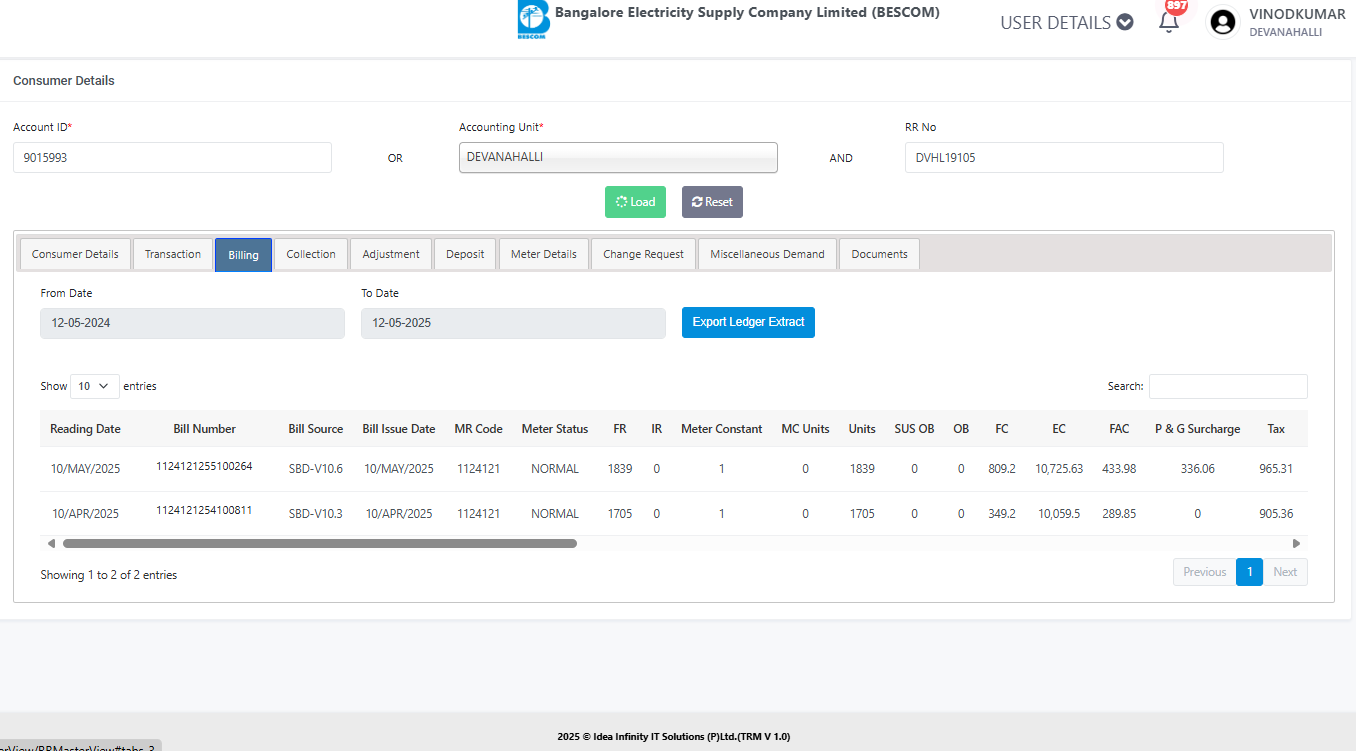Click the green Load button

635,202
